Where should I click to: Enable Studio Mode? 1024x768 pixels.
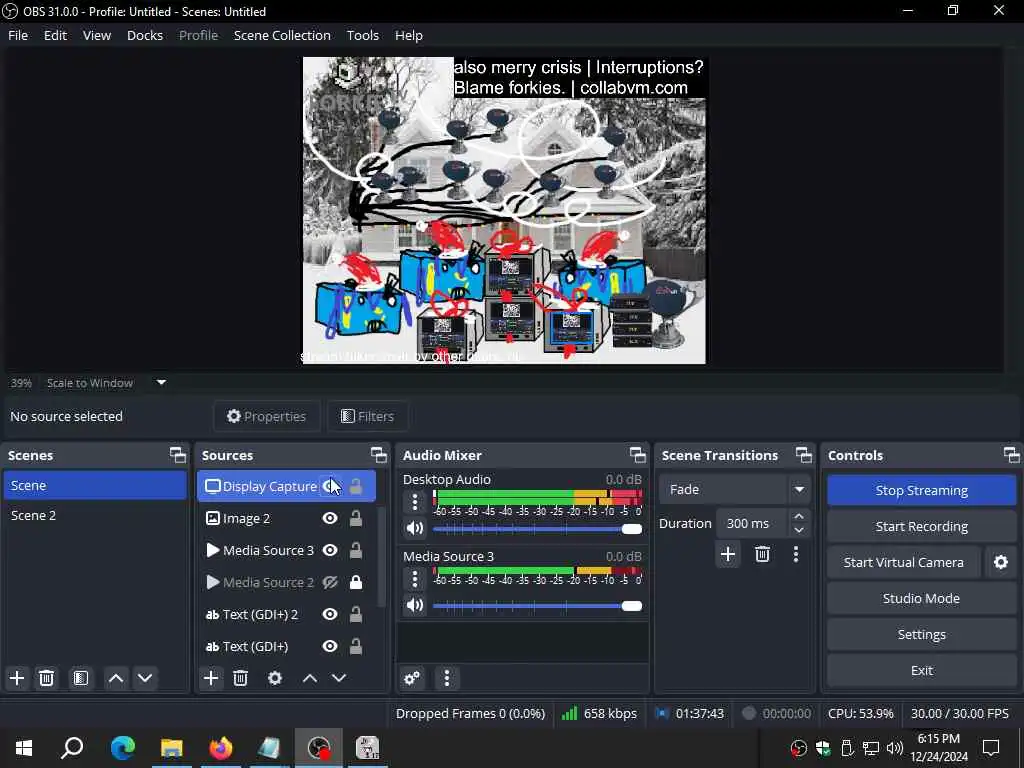(921, 598)
